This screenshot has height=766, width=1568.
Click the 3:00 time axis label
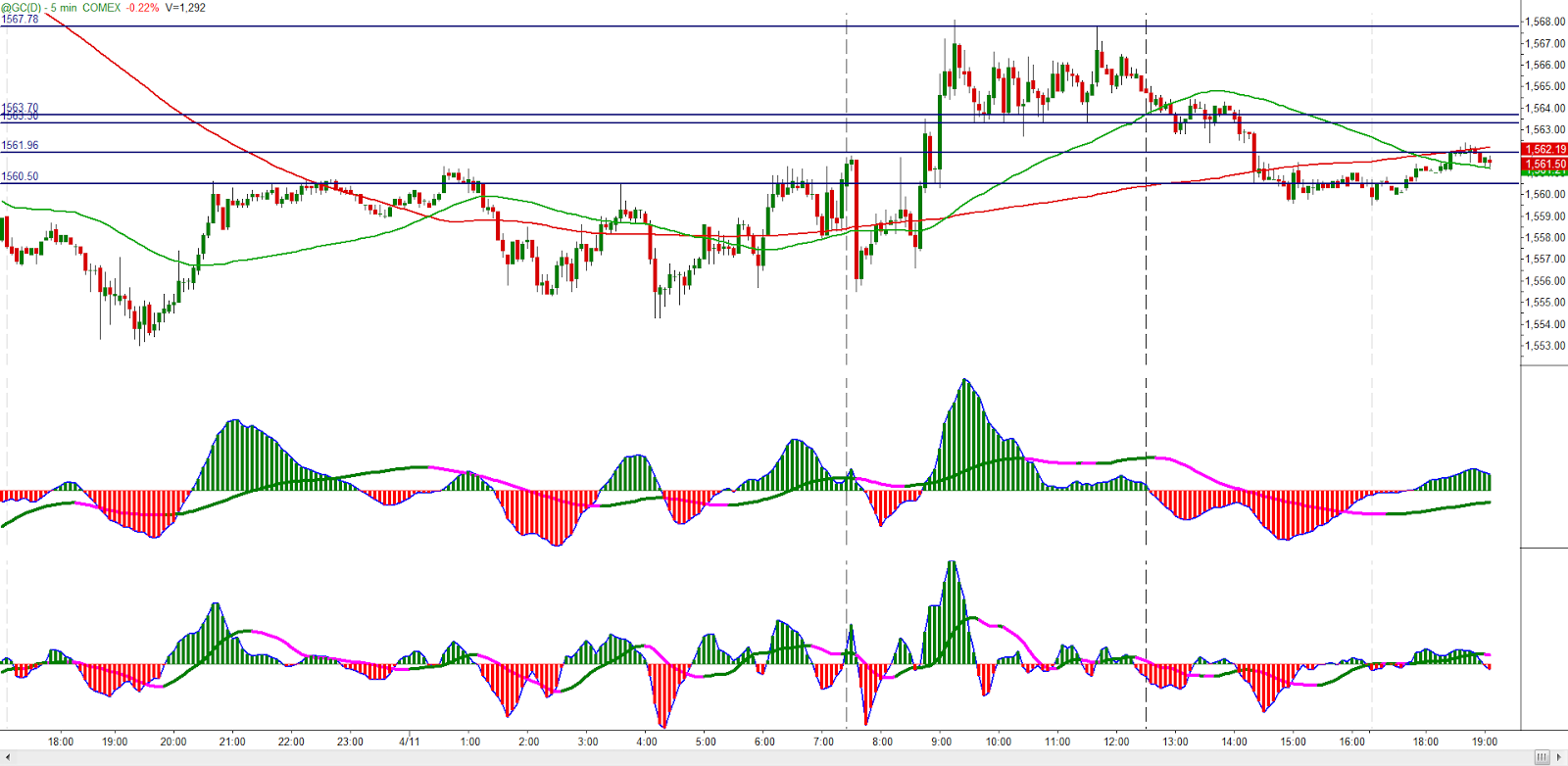588,742
